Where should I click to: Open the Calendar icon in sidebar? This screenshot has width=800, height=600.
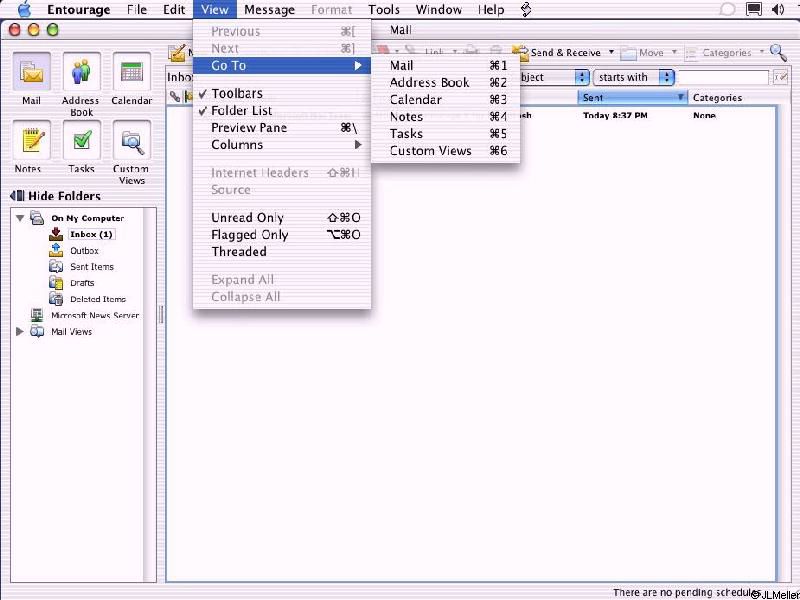pyautogui.click(x=132, y=73)
